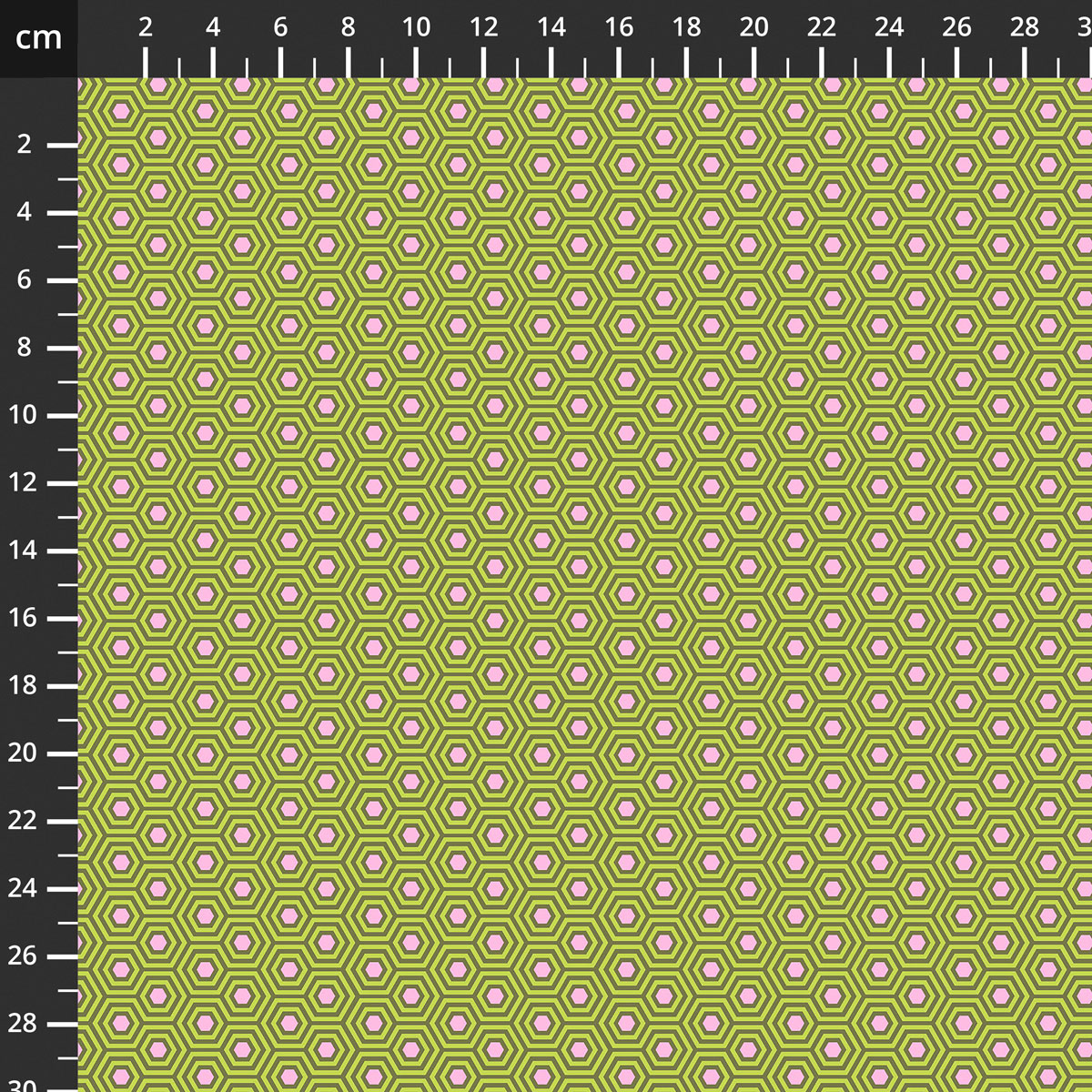Click the cm unit label in corner

click(38, 38)
